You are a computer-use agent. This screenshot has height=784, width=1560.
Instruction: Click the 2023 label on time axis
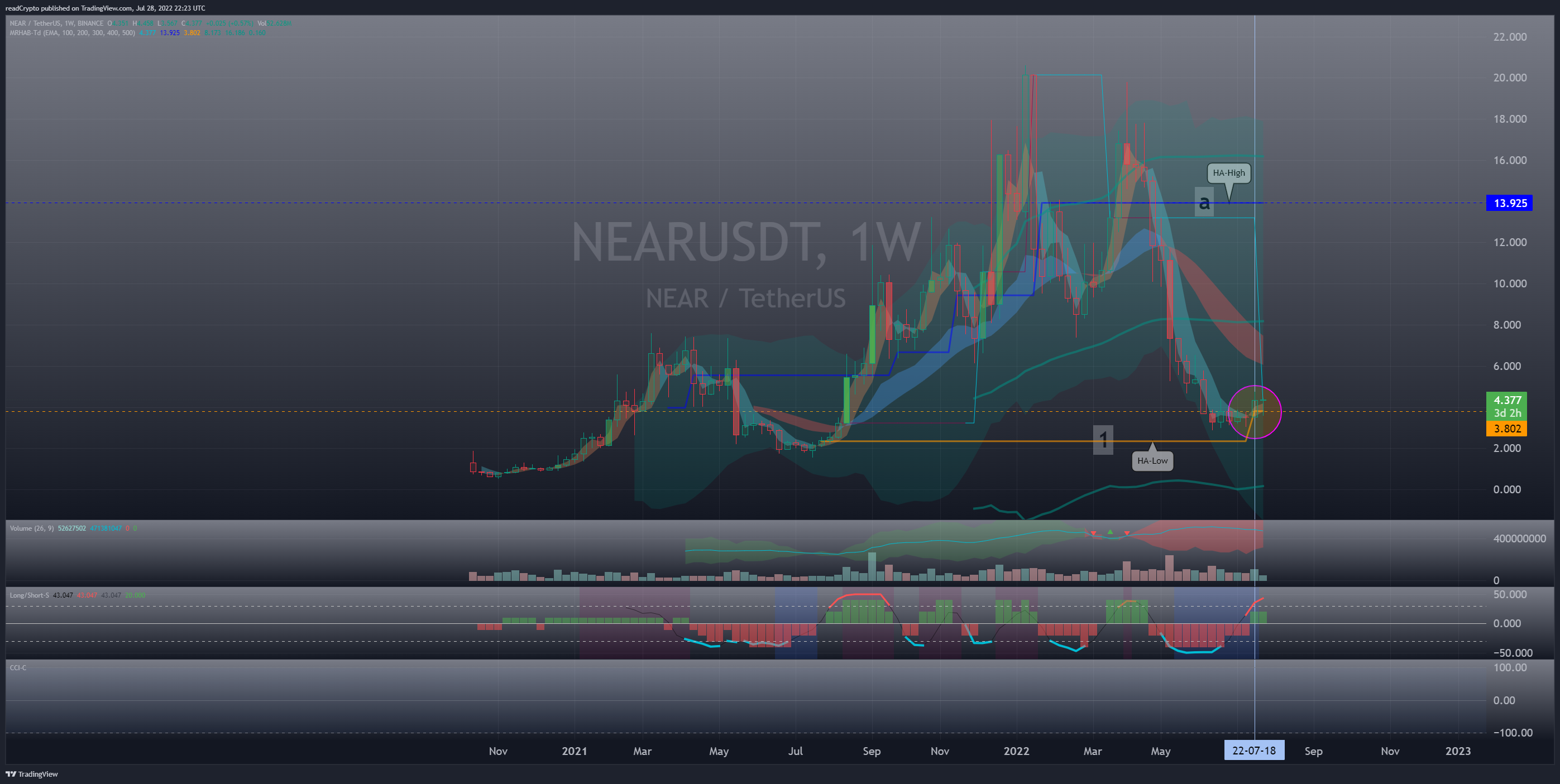pyautogui.click(x=1458, y=751)
